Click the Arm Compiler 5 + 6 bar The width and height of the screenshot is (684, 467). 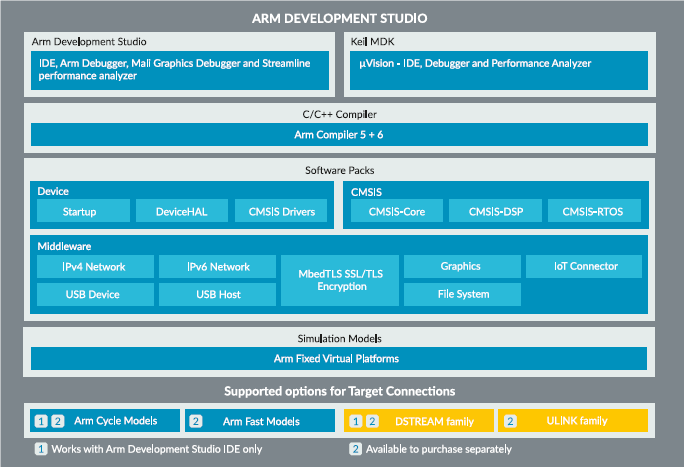pos(339,134)
